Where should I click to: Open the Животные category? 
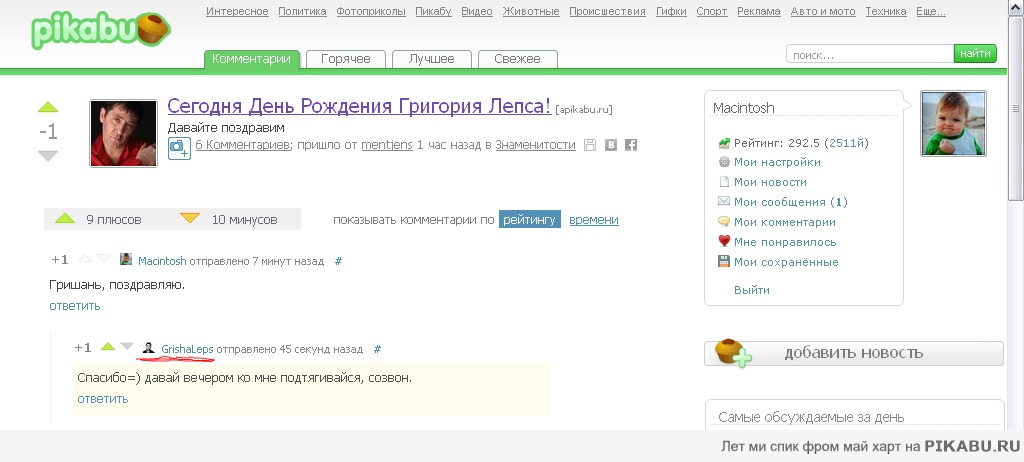[x=531, y=11]
